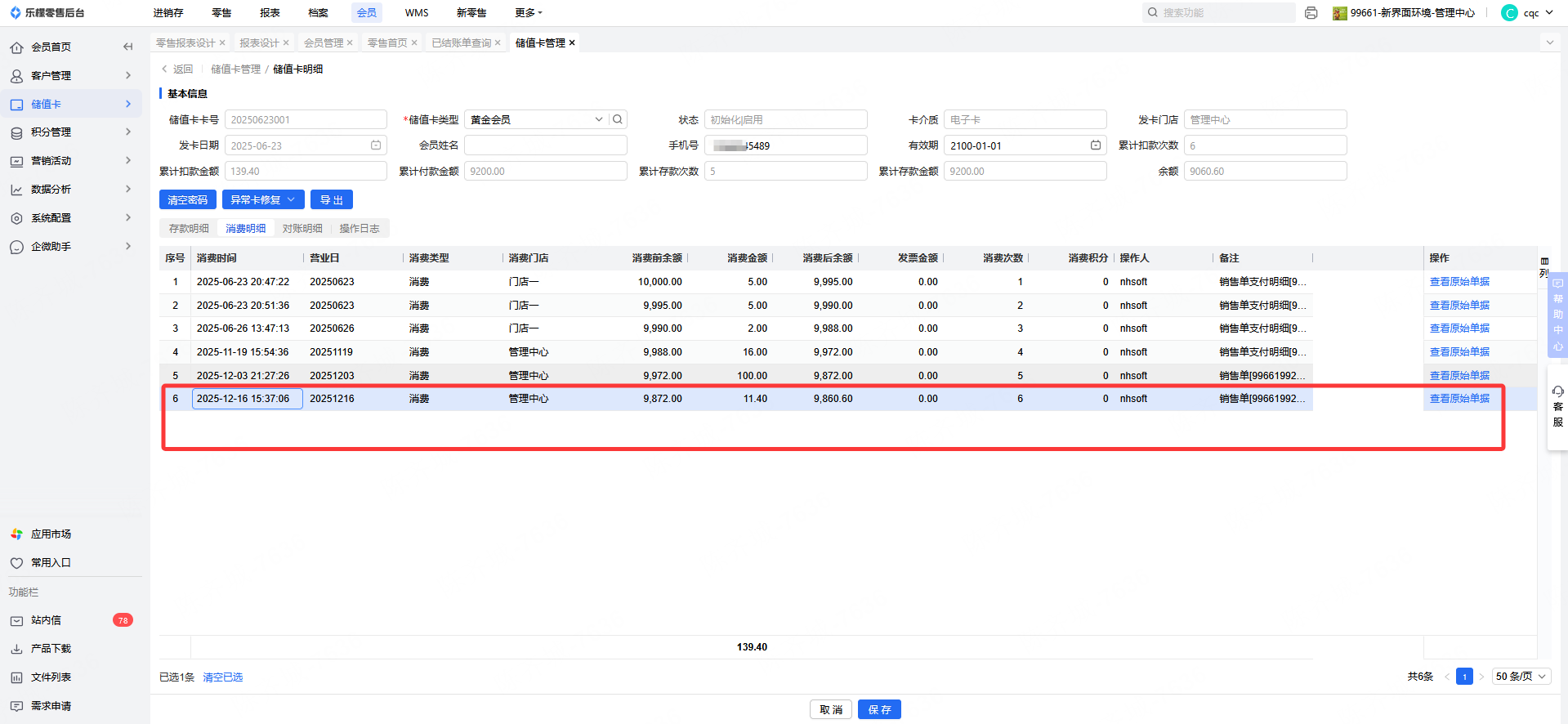Close the 储值卡管理 tab
Image resolution: width=1568 pixels, height=724 pixels.
(x=572, y=43)
